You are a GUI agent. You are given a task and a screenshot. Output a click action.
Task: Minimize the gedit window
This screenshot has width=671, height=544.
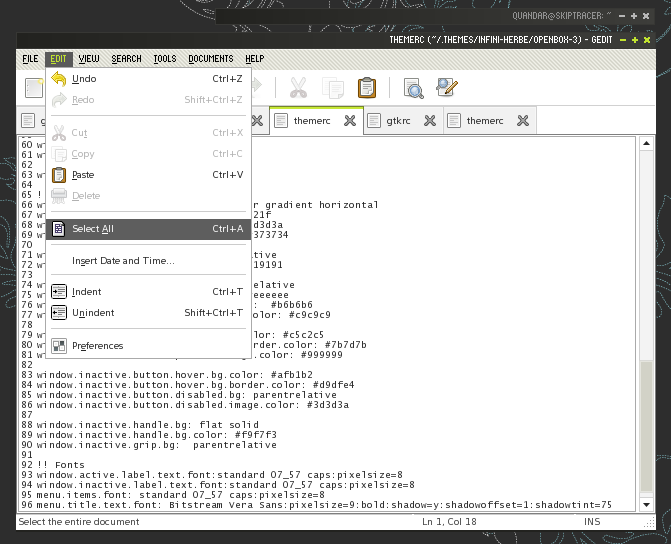pyautogui.click(x=623, y=40)
